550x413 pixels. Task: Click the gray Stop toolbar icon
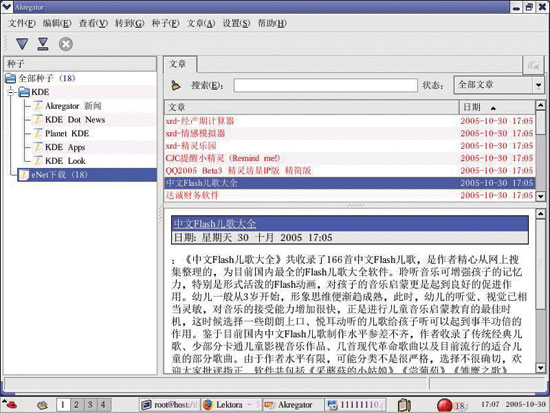pyautogui.click(x=66, y=44)
